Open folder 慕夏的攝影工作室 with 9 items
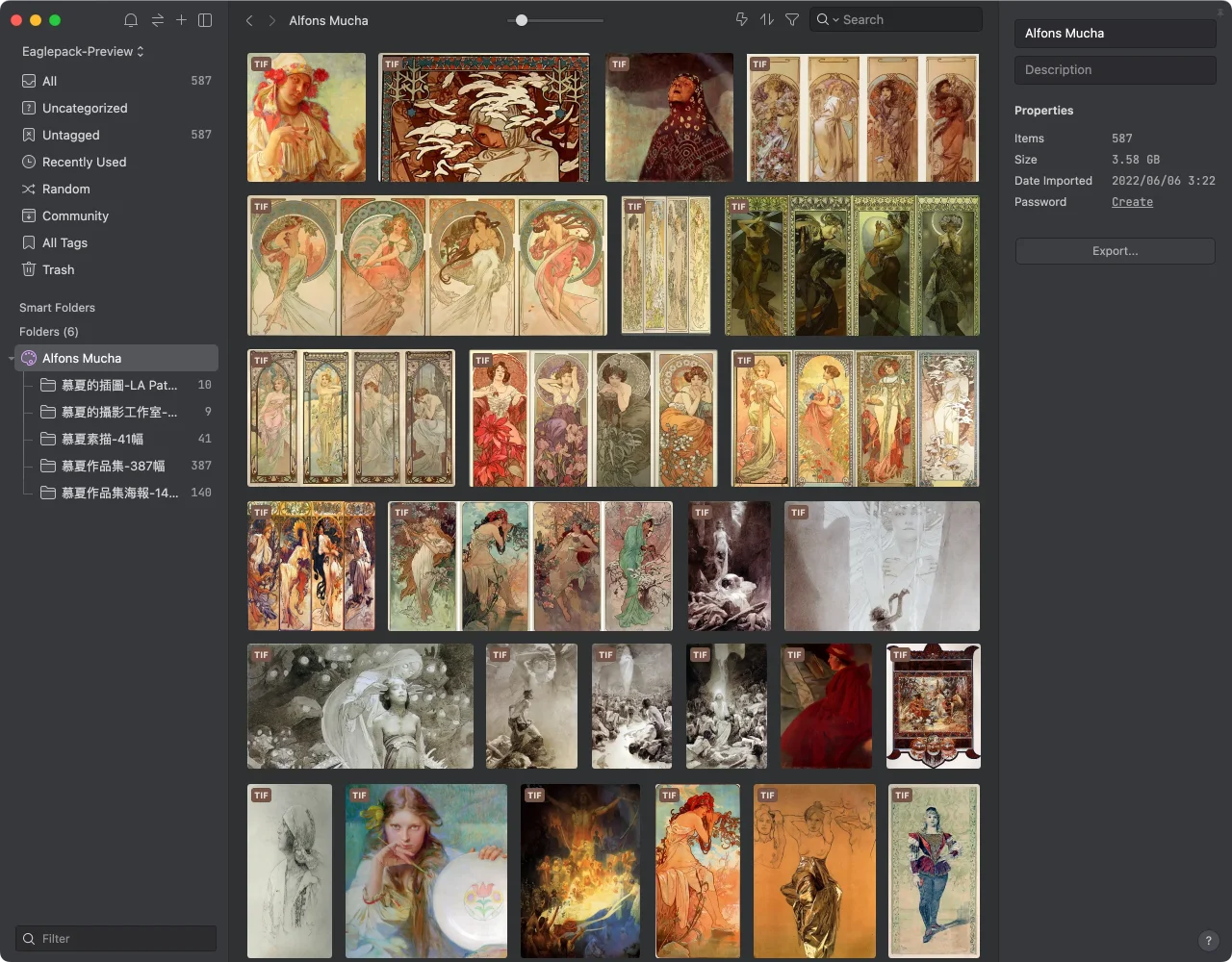This screenshot has width=1232, height=962. click(123, 412)
